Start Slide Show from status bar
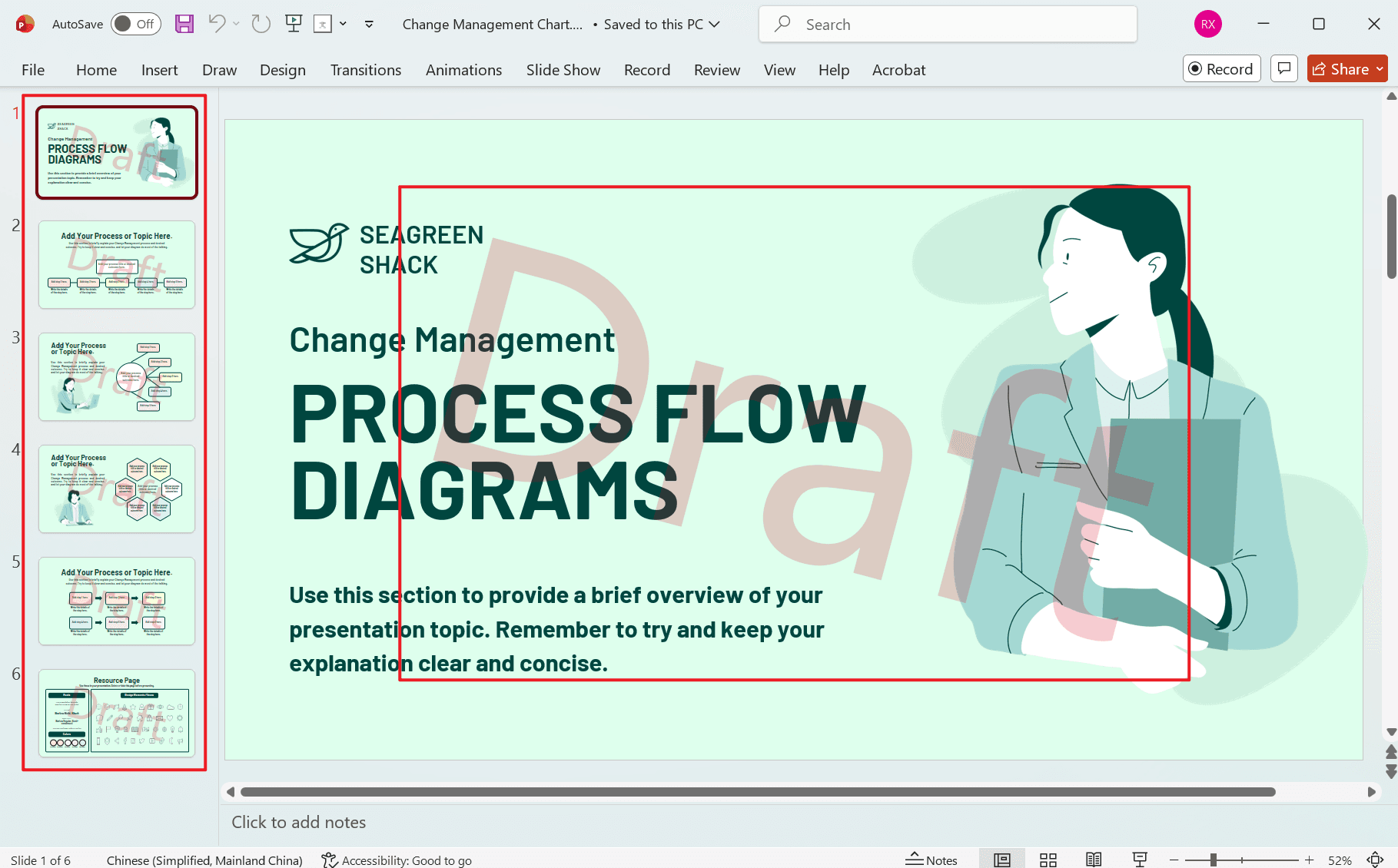The height and width of the screenshot is (868, 1398). coord(1140,859)
